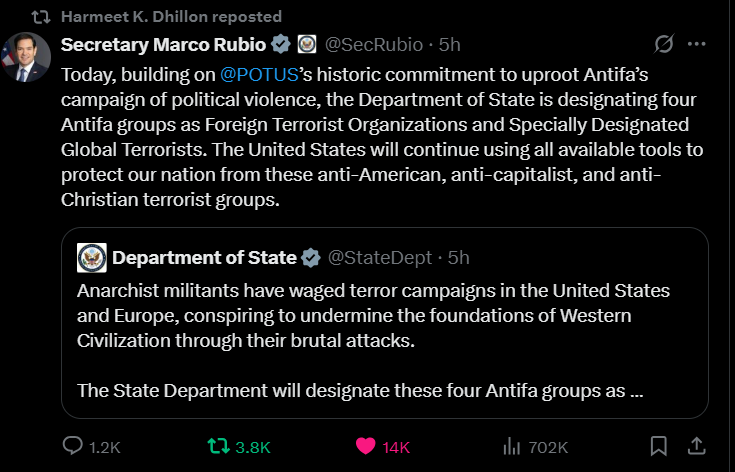Click the reply icon with 1.2K

click(74, 446)
